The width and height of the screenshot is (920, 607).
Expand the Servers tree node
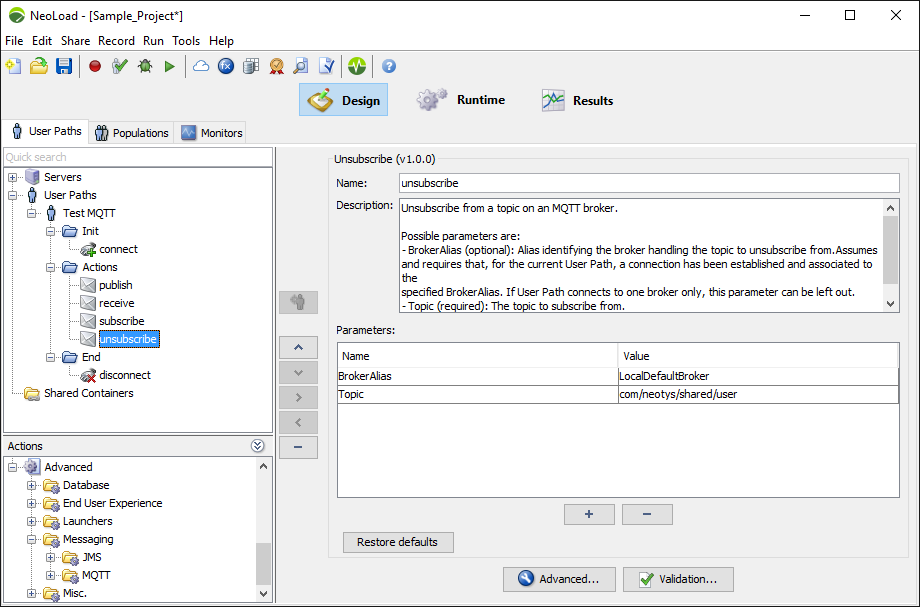[x=13, y=177]
